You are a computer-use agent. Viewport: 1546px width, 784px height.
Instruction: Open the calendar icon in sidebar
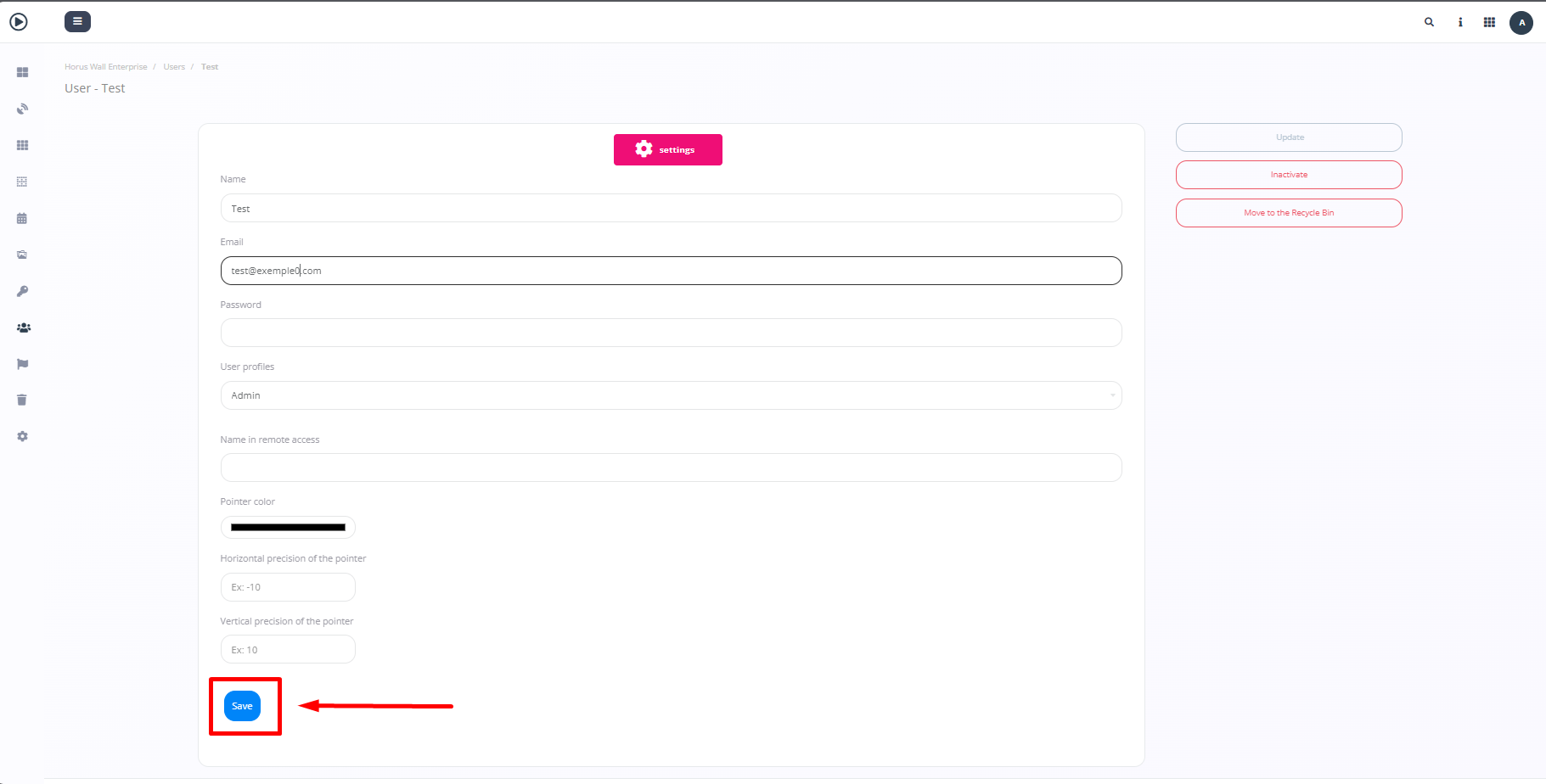point(22,218)
